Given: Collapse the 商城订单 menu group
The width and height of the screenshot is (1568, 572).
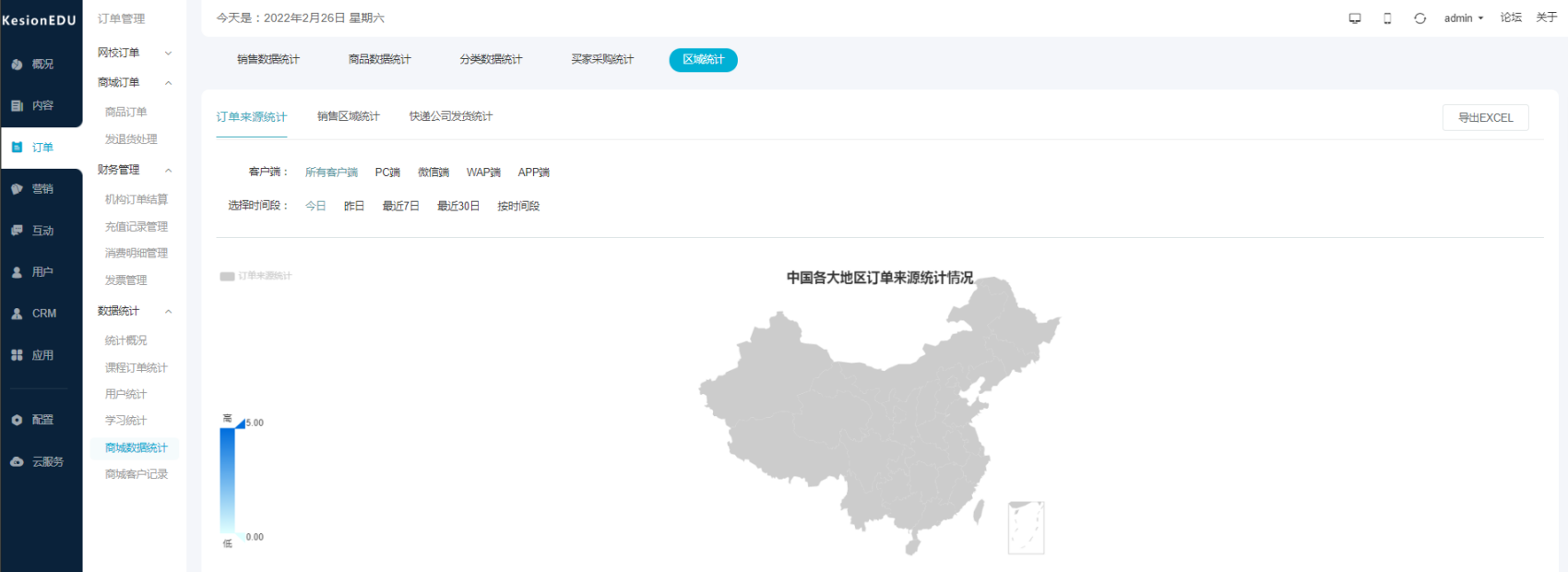Looking at the screenshot, I should [168, 83].
